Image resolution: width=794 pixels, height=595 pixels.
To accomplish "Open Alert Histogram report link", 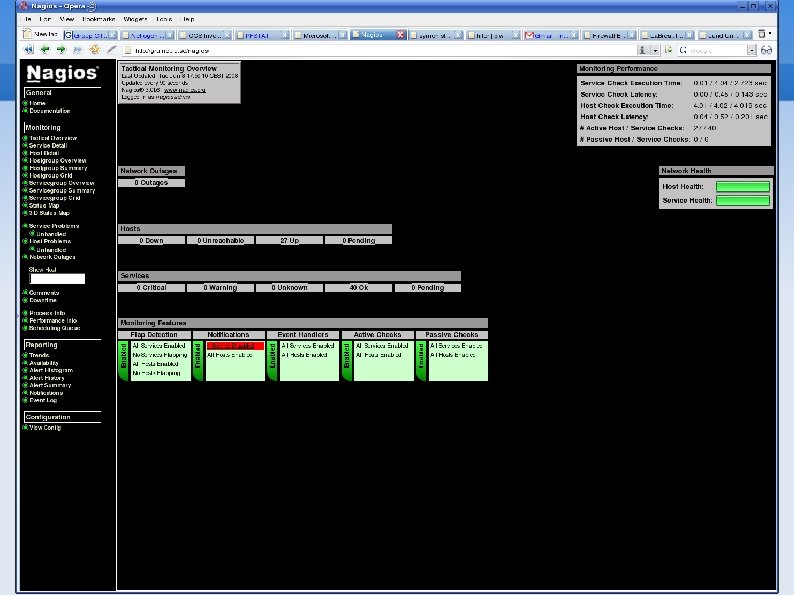I will (x=51, y=370).
